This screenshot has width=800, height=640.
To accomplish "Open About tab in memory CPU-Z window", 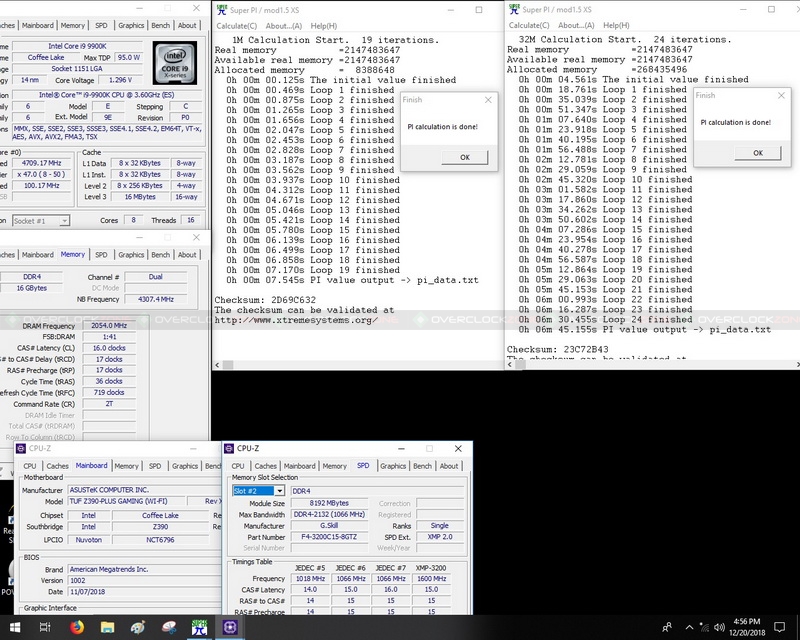I will 187,255.
